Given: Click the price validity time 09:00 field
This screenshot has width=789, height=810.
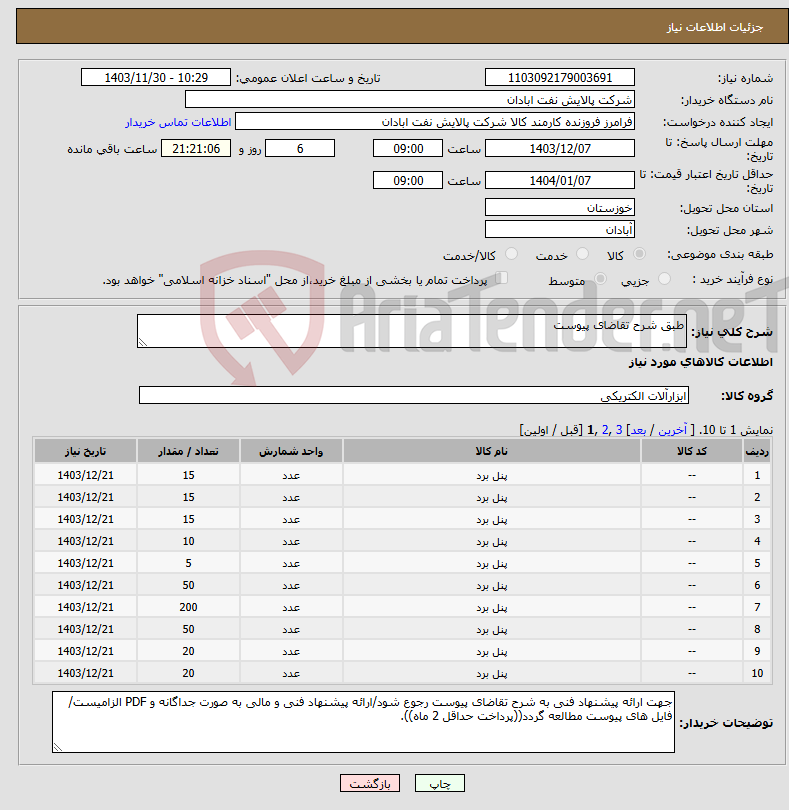Looking at the screenshot, I should 408,181.
